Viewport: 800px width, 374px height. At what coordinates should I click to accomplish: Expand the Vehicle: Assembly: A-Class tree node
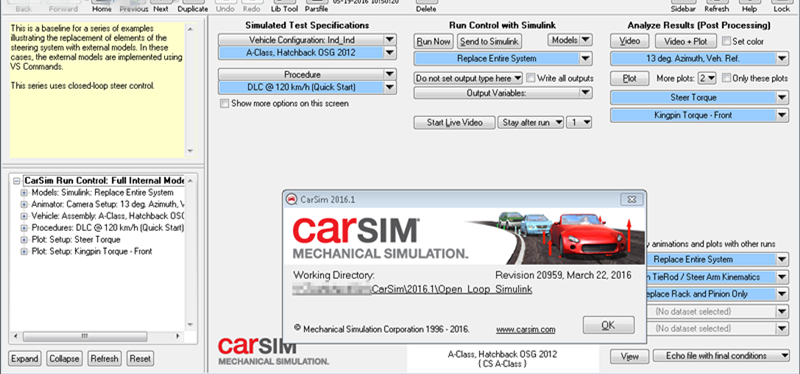pos(24,216)
